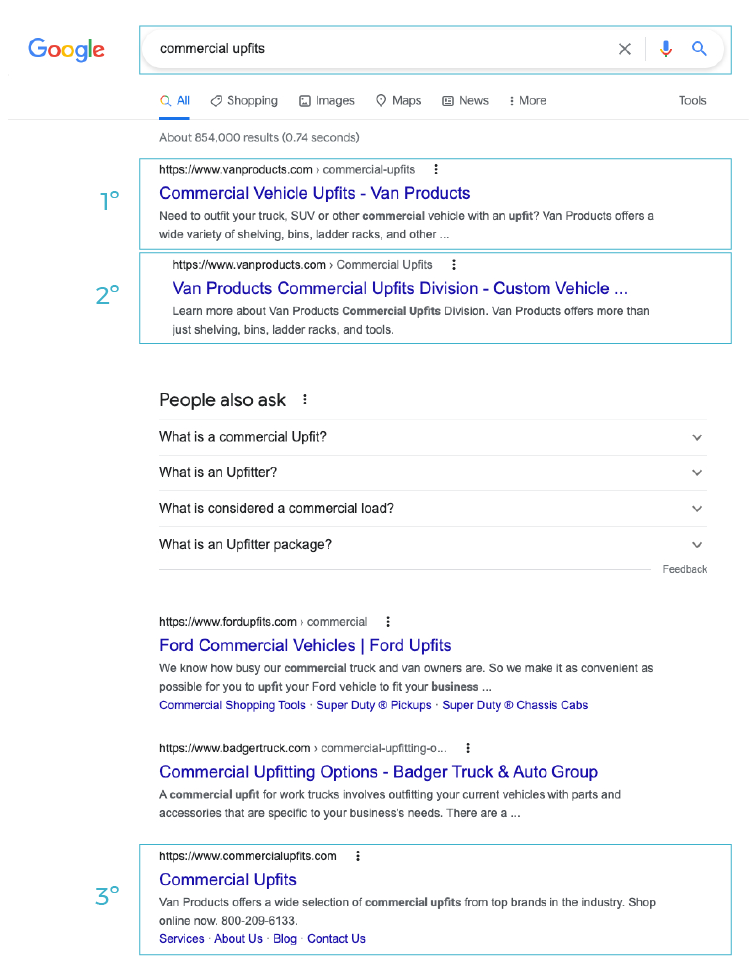This screenshot has height=968, width=749.
Task: Open three-dot menu next to fordupfits.com result
Action: 388,622
